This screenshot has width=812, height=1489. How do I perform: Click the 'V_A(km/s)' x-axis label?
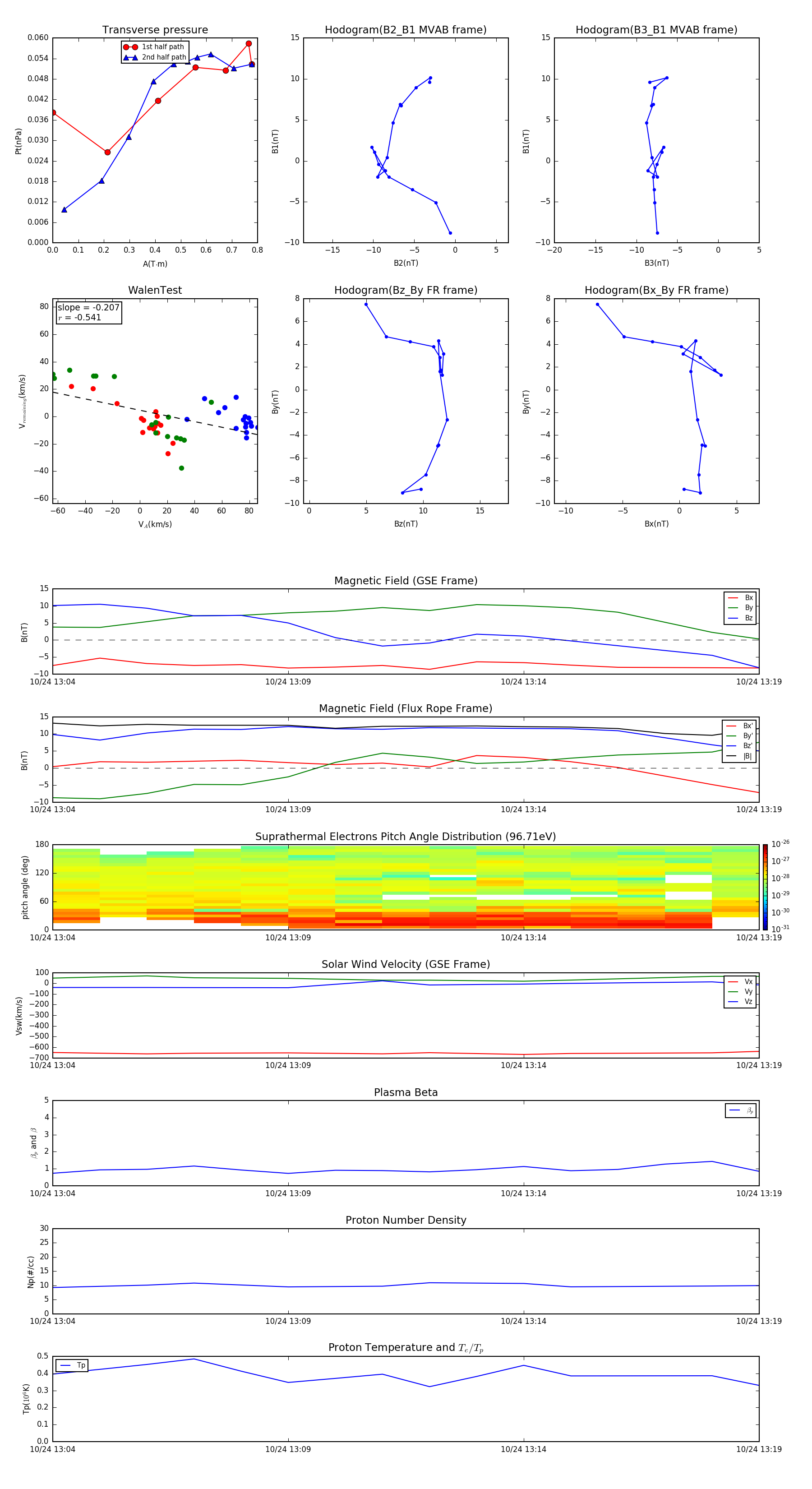tap(155, 524)
